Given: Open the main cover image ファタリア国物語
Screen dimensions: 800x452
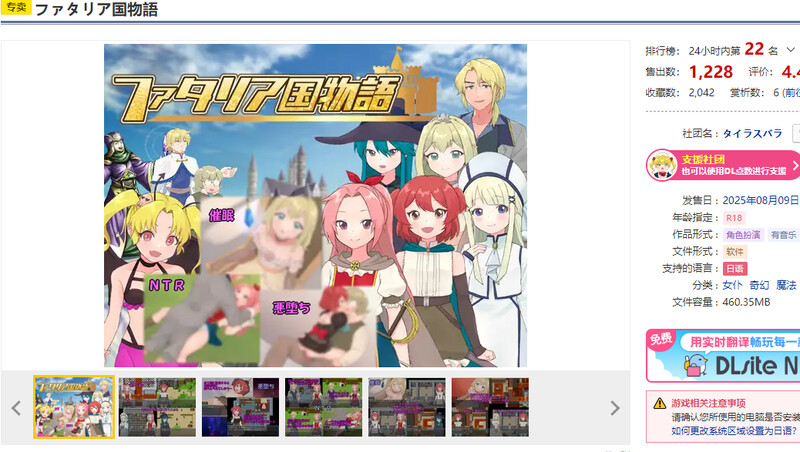Looking at the screenshot, I should 315,205.
